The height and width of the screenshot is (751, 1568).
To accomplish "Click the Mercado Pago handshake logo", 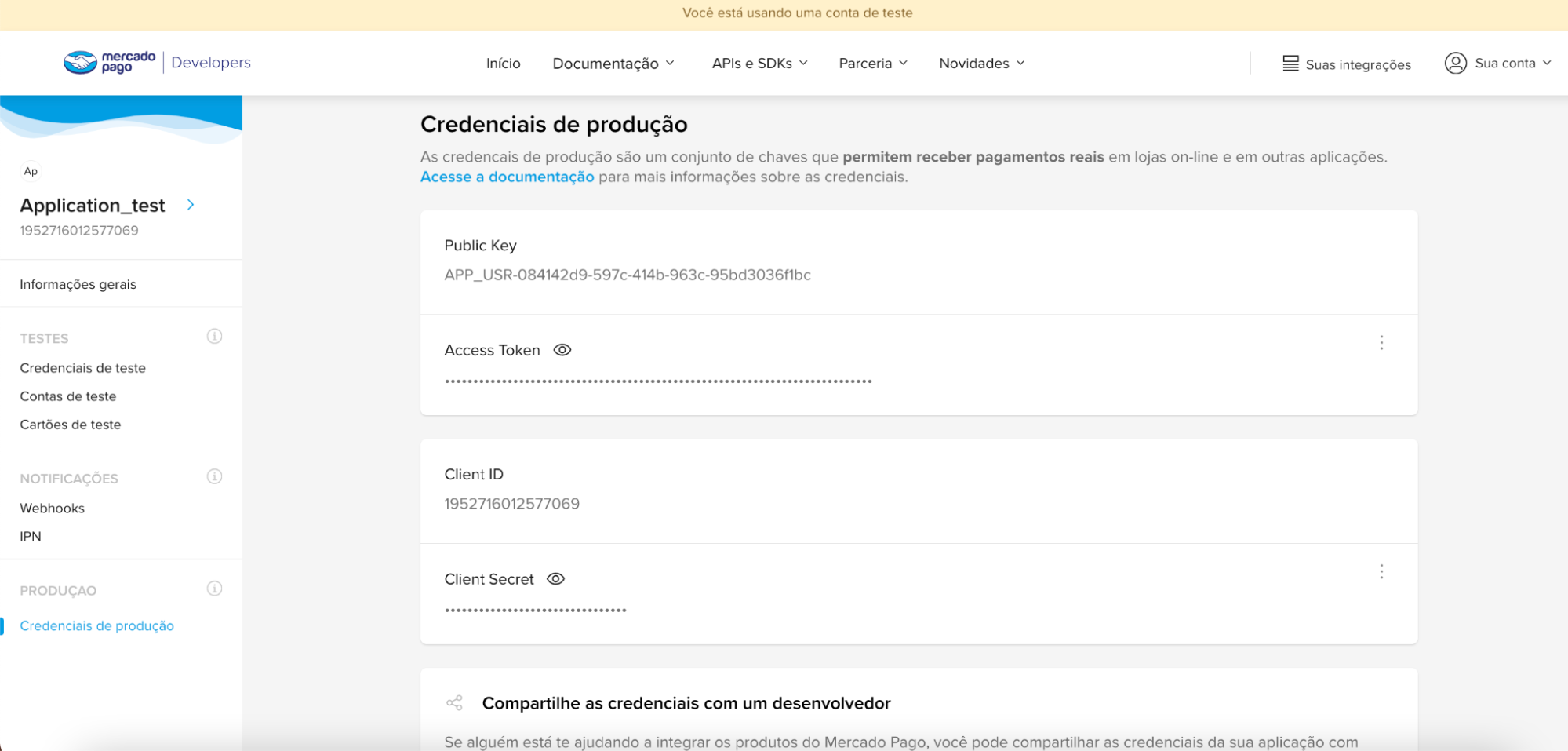I will pos(109,62).
